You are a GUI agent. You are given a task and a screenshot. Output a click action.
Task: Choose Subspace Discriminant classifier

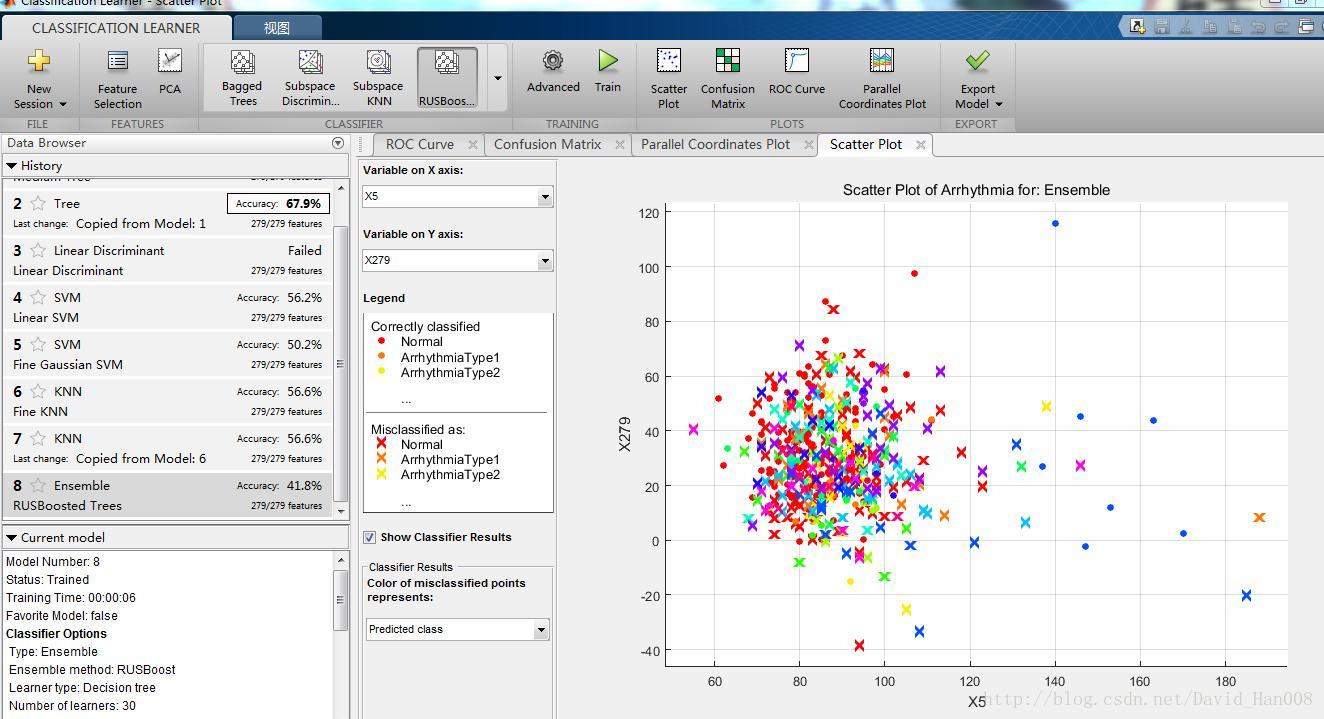310,78
